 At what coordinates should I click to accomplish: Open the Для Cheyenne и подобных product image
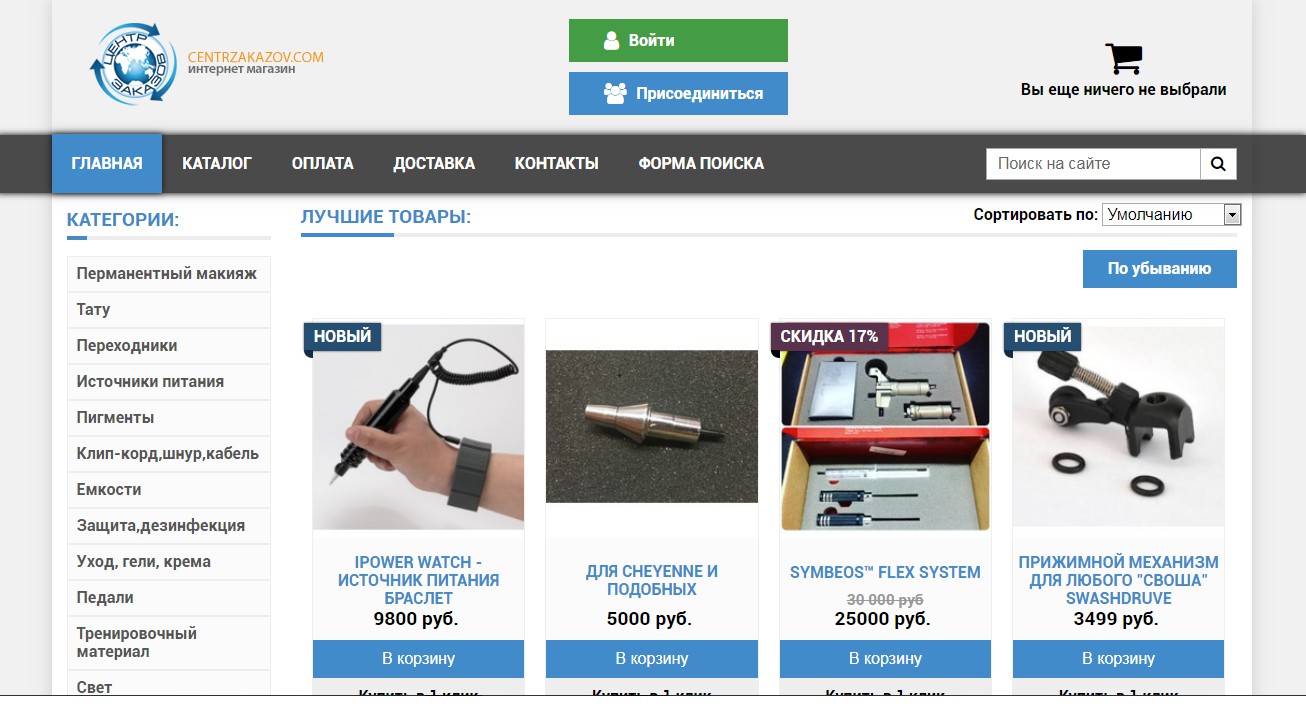coord(652,426)
